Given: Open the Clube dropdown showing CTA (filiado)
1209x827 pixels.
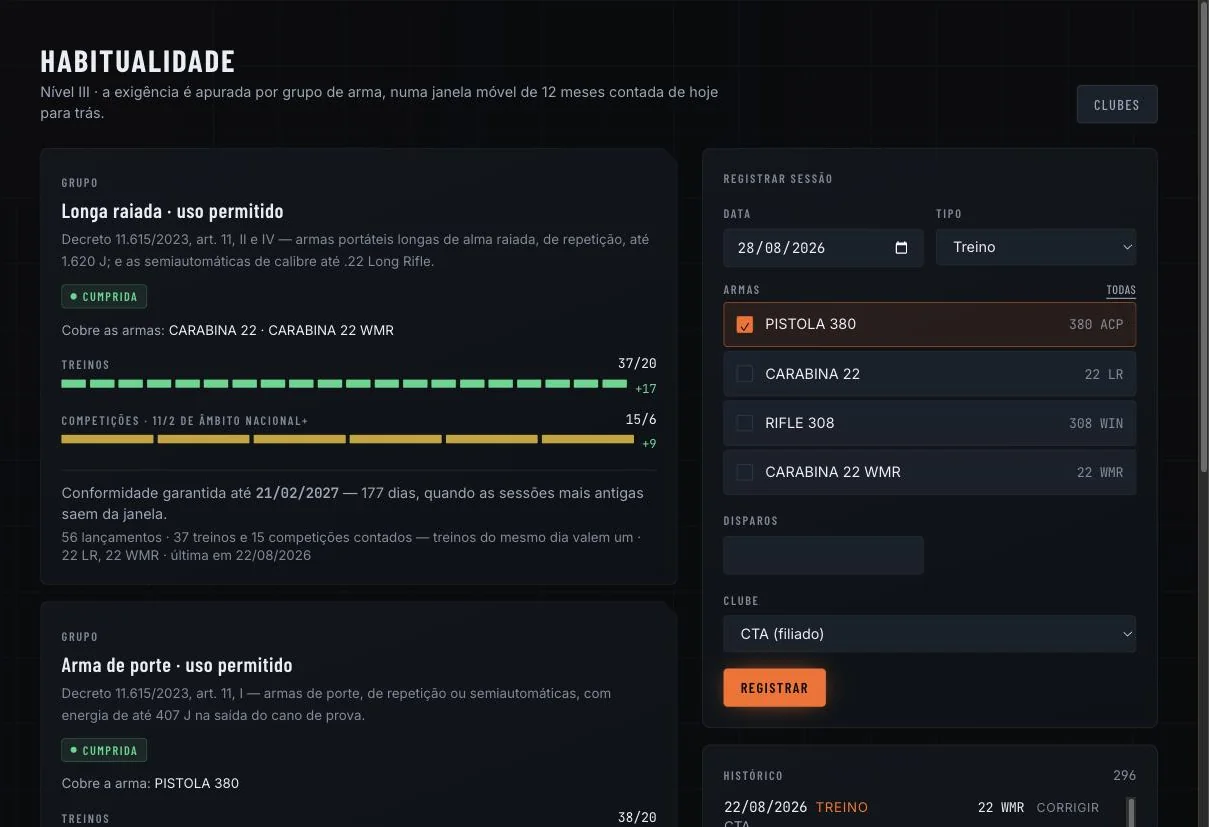Looking at the screenshot, I should point(930,634).
